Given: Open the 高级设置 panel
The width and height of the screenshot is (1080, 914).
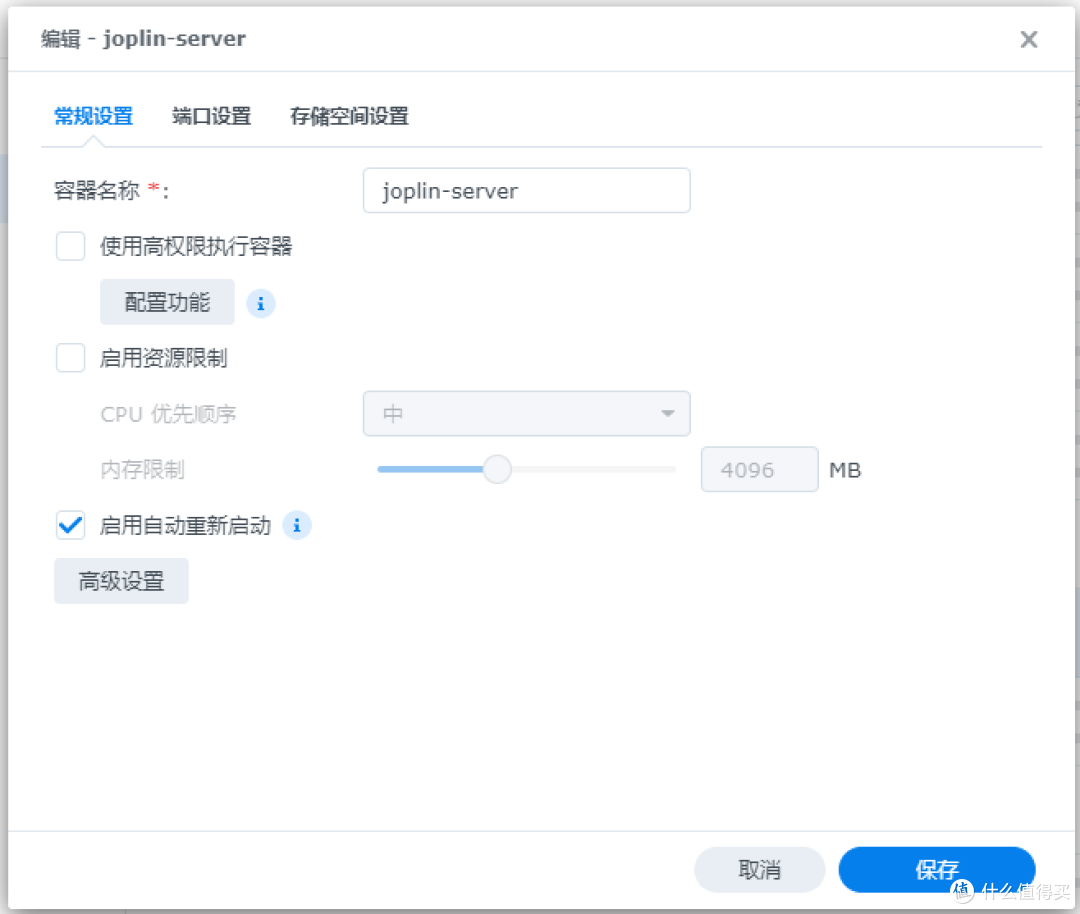Looking at the screenshot, I should tap(121, 580).
